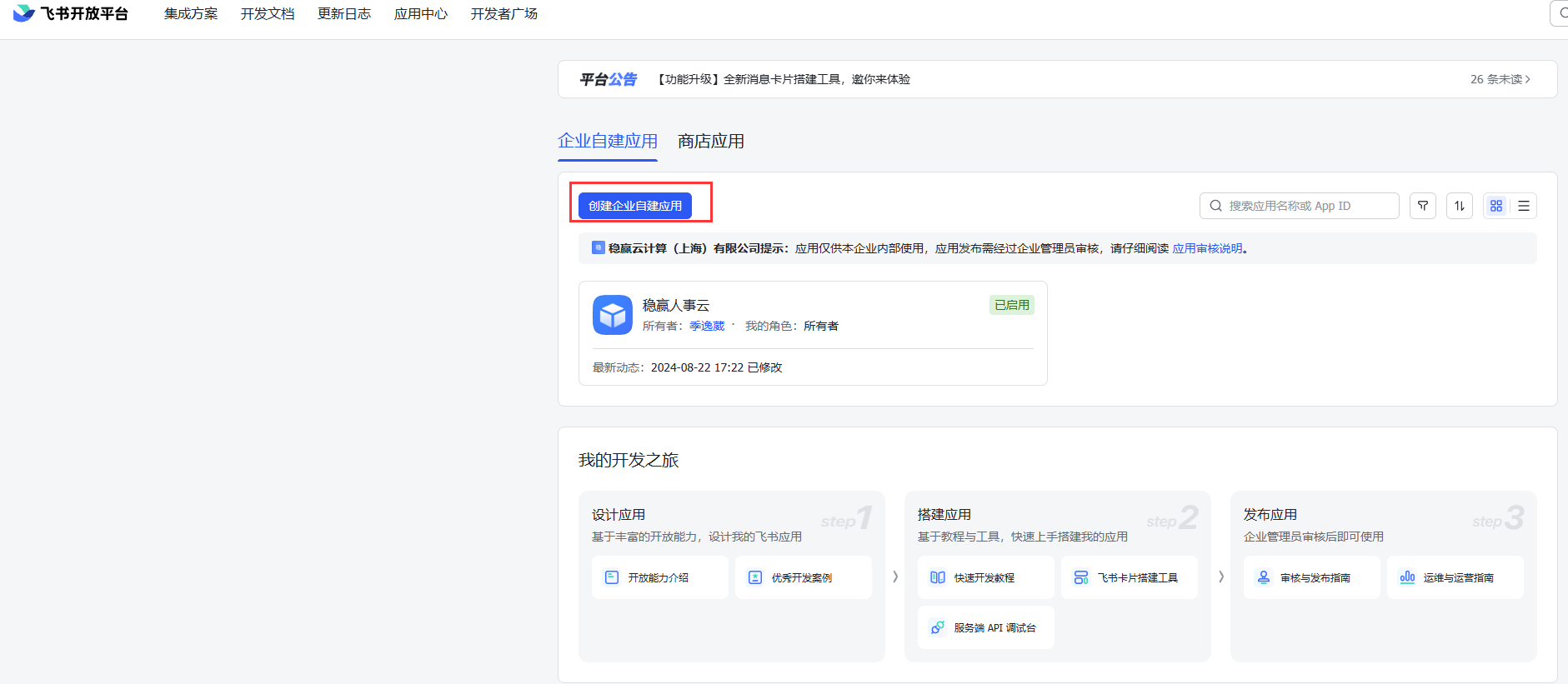Click owner name 季逸葳

point(707,326)
